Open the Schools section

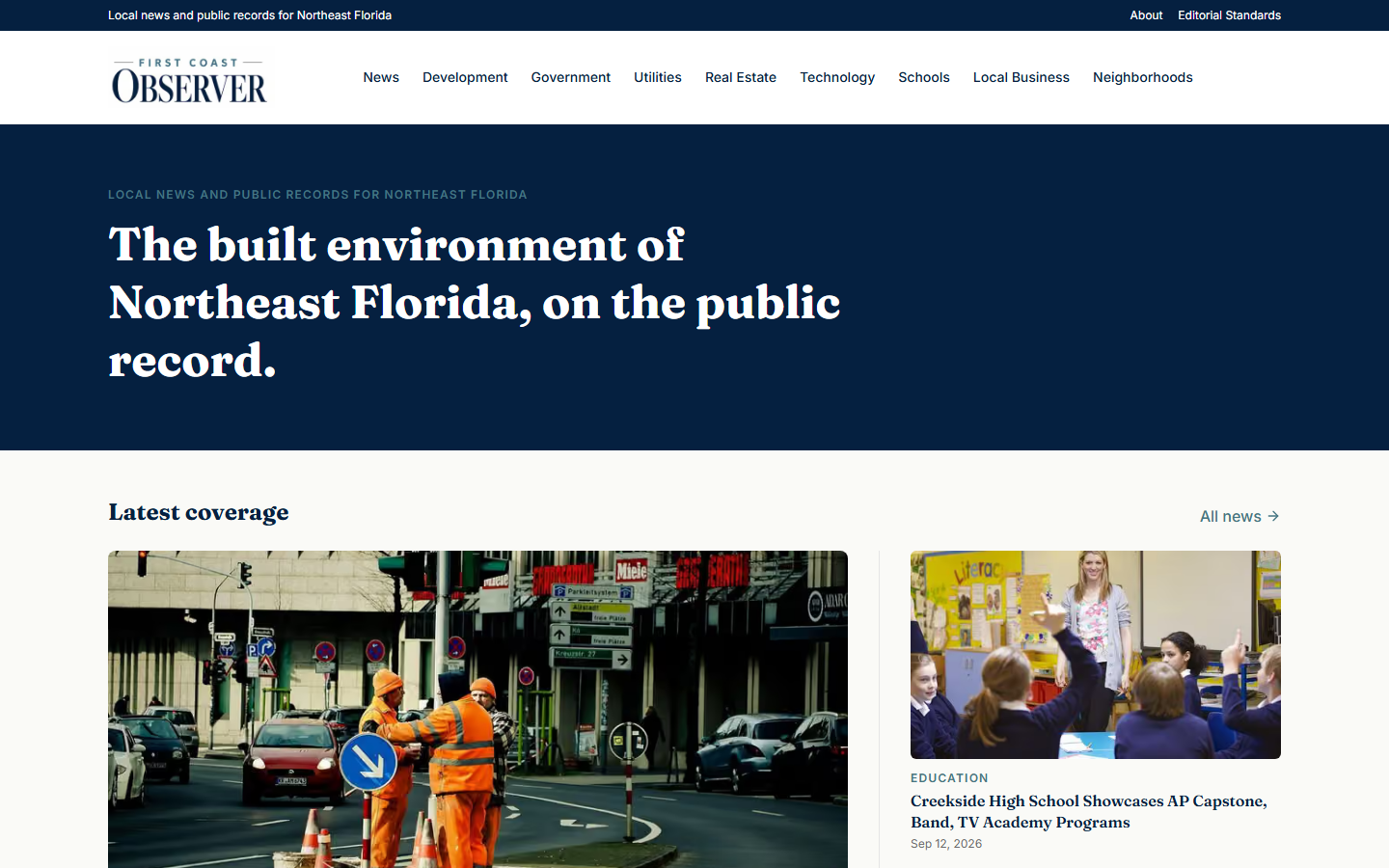pyautogui.click(x=924, y=77)
